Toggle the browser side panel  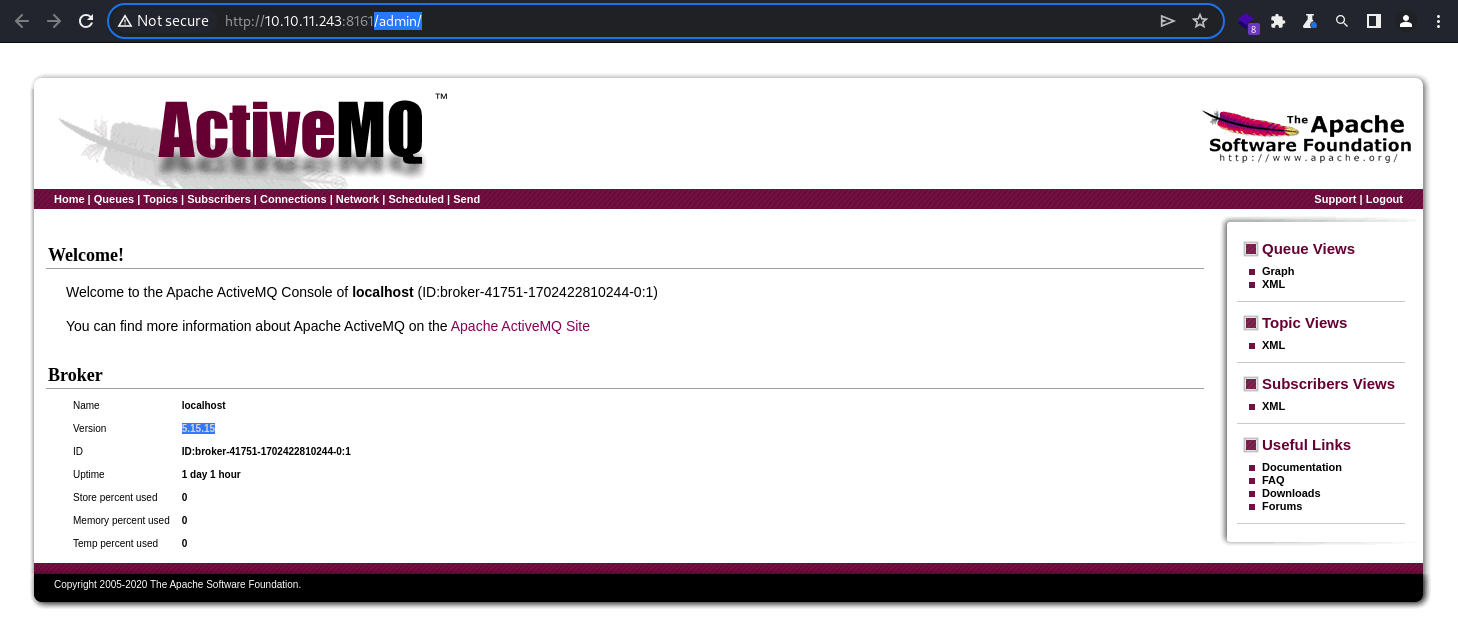(x=1374, y=21)
